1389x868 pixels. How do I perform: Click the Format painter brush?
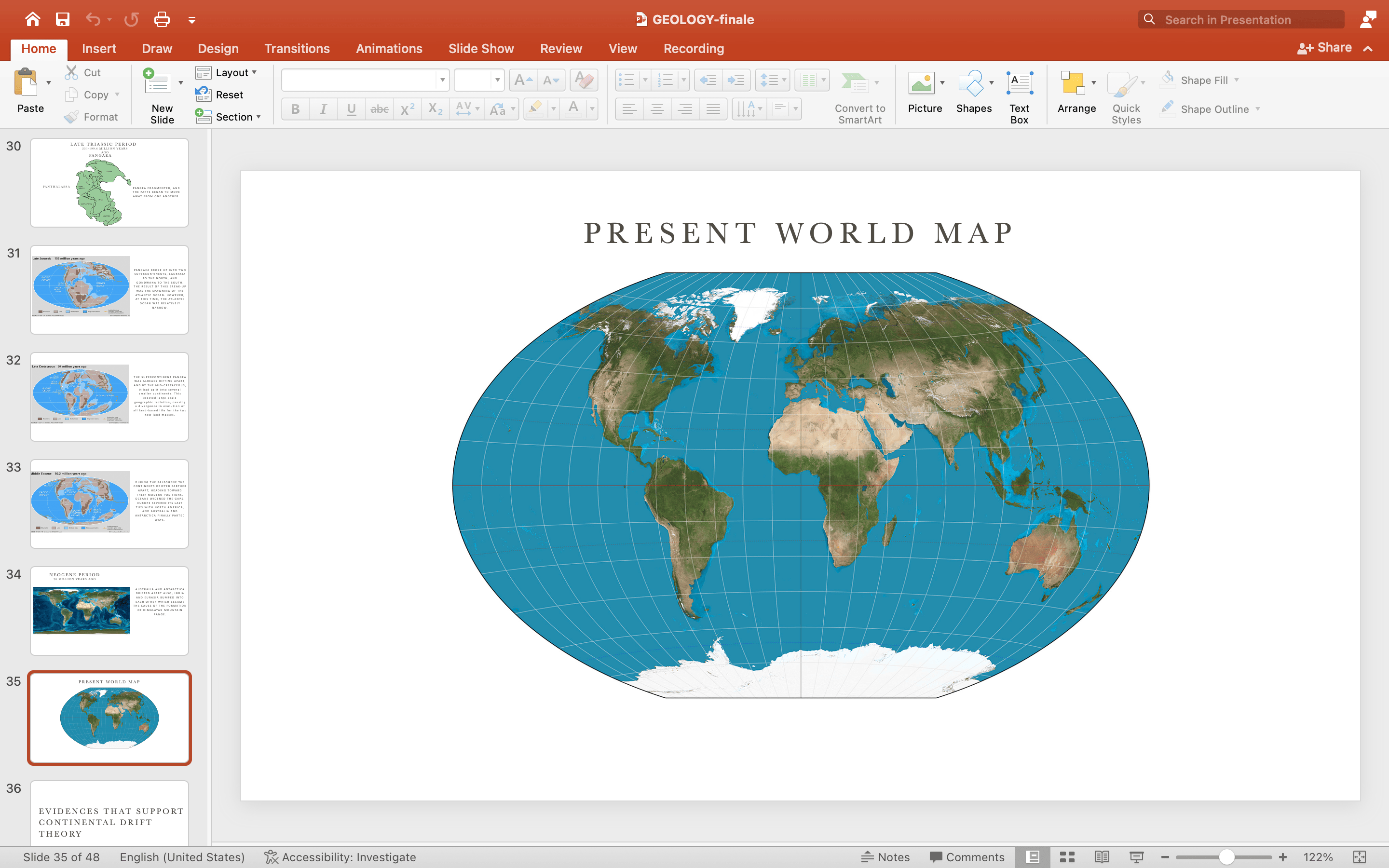(x=71, y=117)
